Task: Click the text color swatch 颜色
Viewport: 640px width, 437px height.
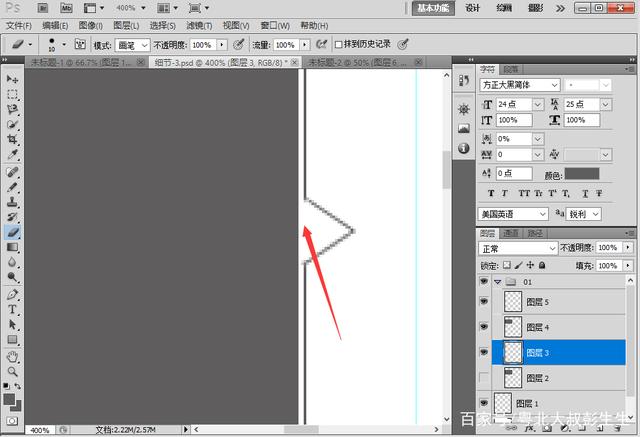Action: click(x=582, y=174)
